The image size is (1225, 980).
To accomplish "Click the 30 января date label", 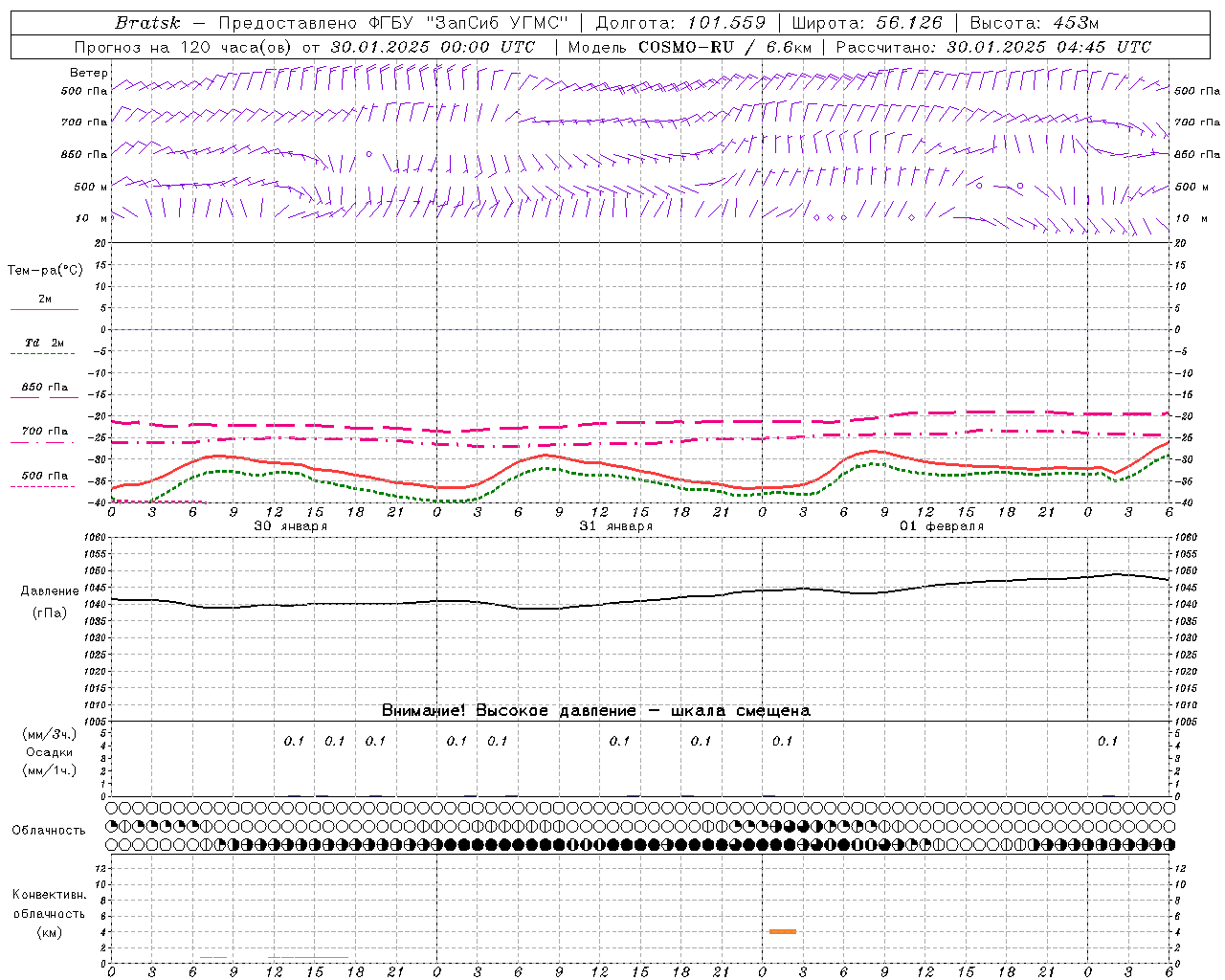I will point(291,526).
